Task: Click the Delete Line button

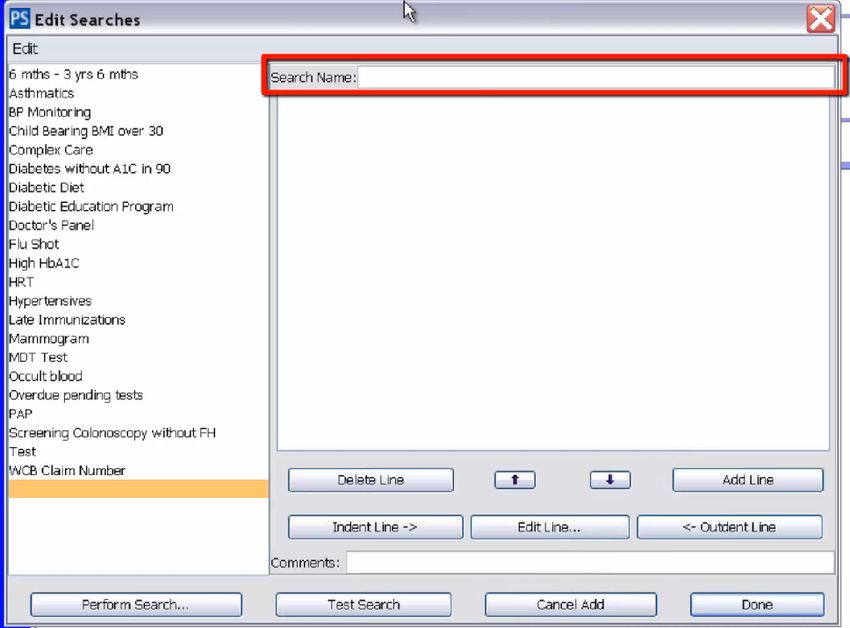Action: [x=371, y=480]
